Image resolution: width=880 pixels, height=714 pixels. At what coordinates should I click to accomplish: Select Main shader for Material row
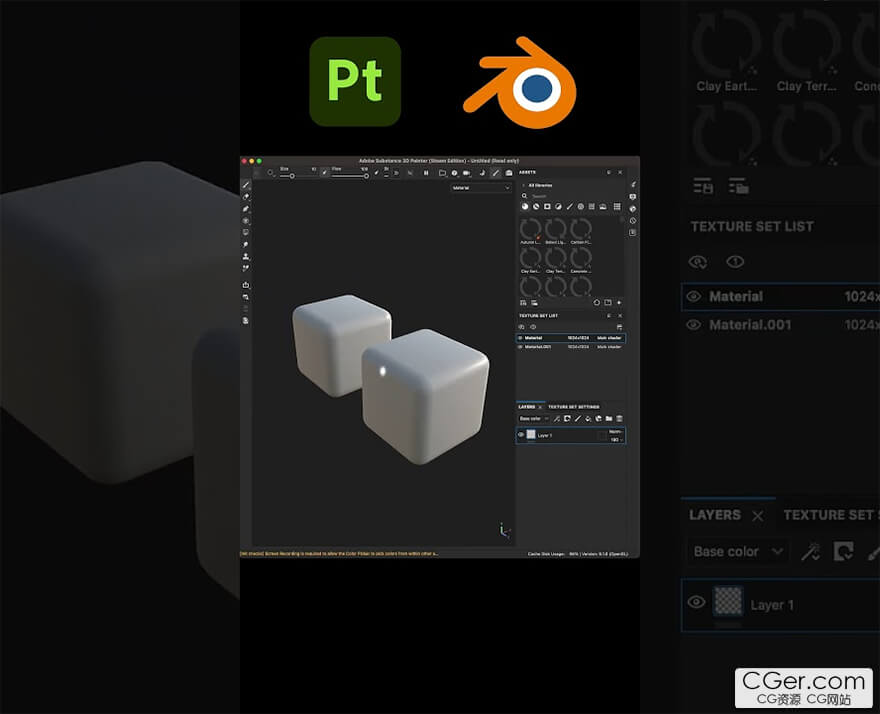tap(609, 338)
